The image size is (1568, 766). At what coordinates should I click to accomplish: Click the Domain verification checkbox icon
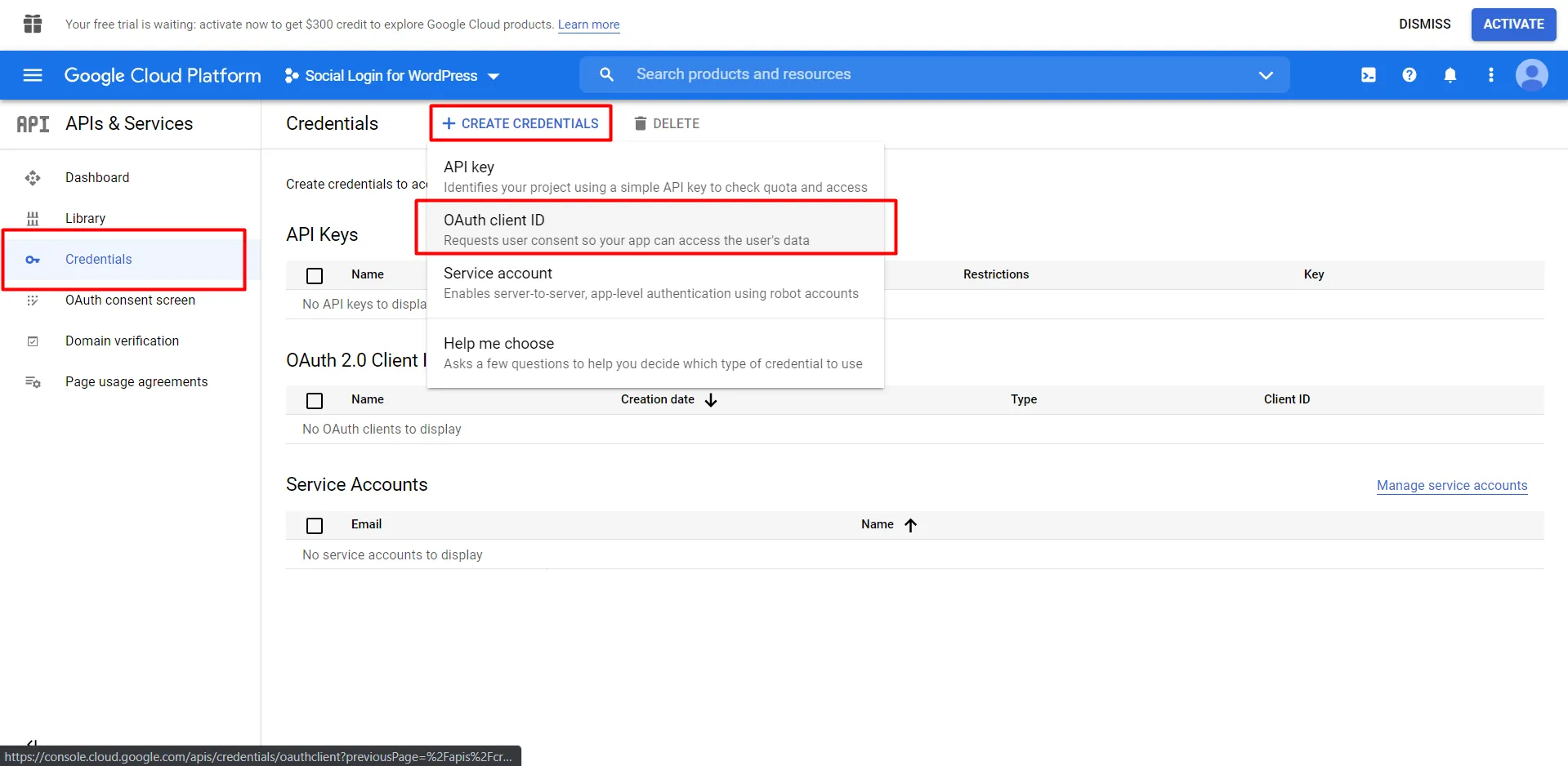coord(33,341)
